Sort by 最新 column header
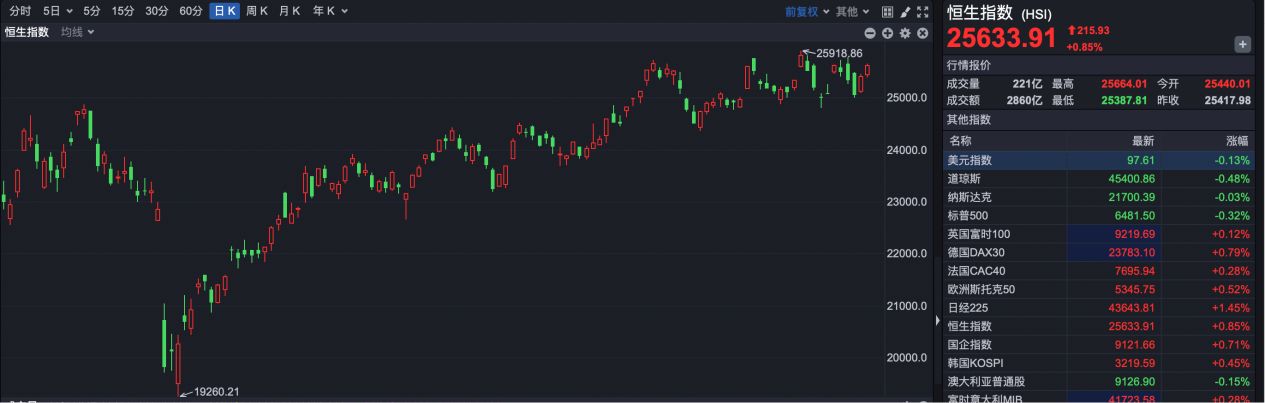Image resolution: width=1265 pixels, height=403 pixels. (1143, 141)
